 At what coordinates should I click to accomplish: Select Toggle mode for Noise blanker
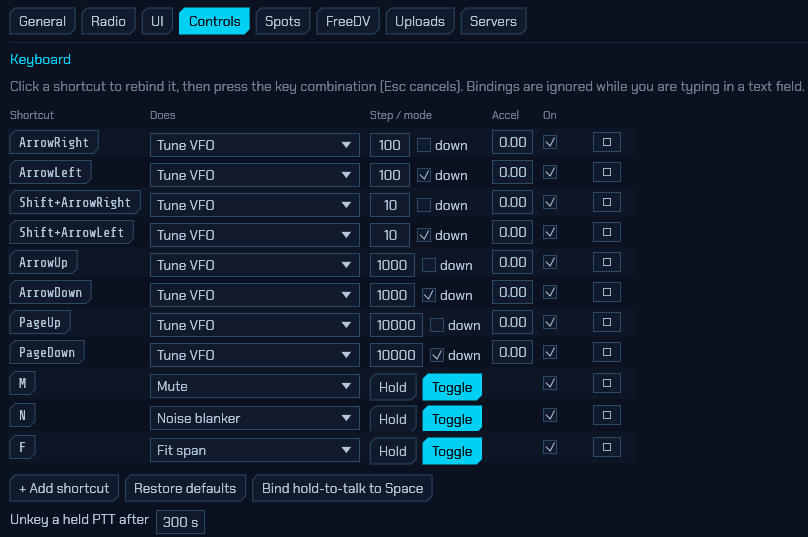tap(452, 419)
